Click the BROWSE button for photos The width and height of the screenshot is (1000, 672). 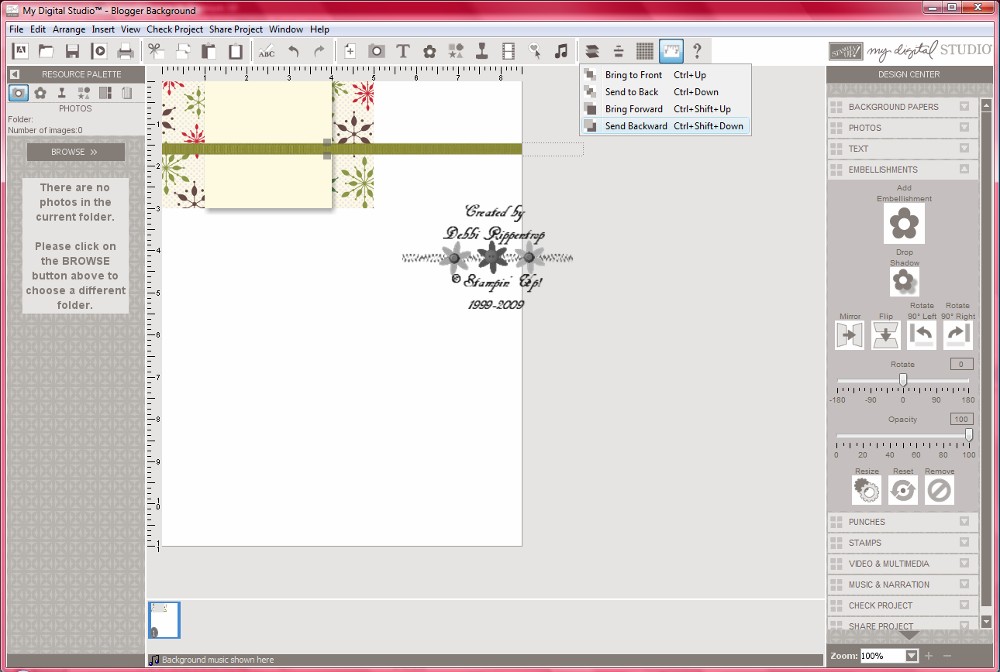(75, 152)
